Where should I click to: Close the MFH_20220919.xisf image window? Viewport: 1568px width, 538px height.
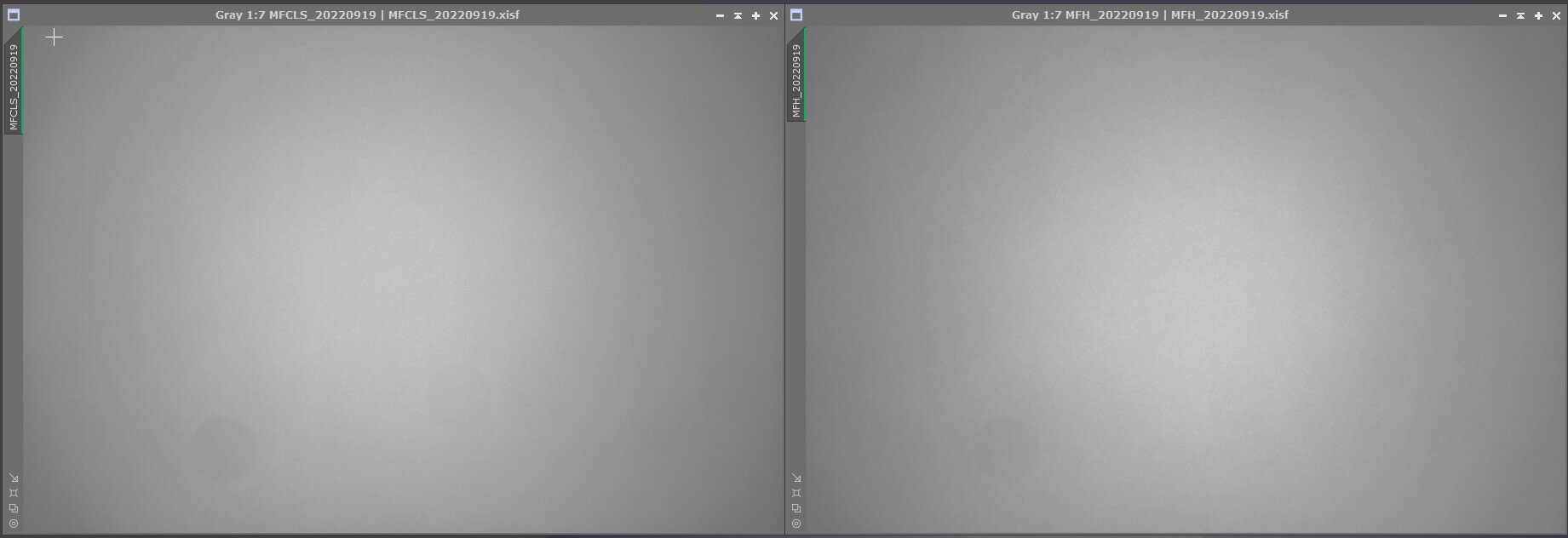pyautogui.click(x=1556, y=15)
